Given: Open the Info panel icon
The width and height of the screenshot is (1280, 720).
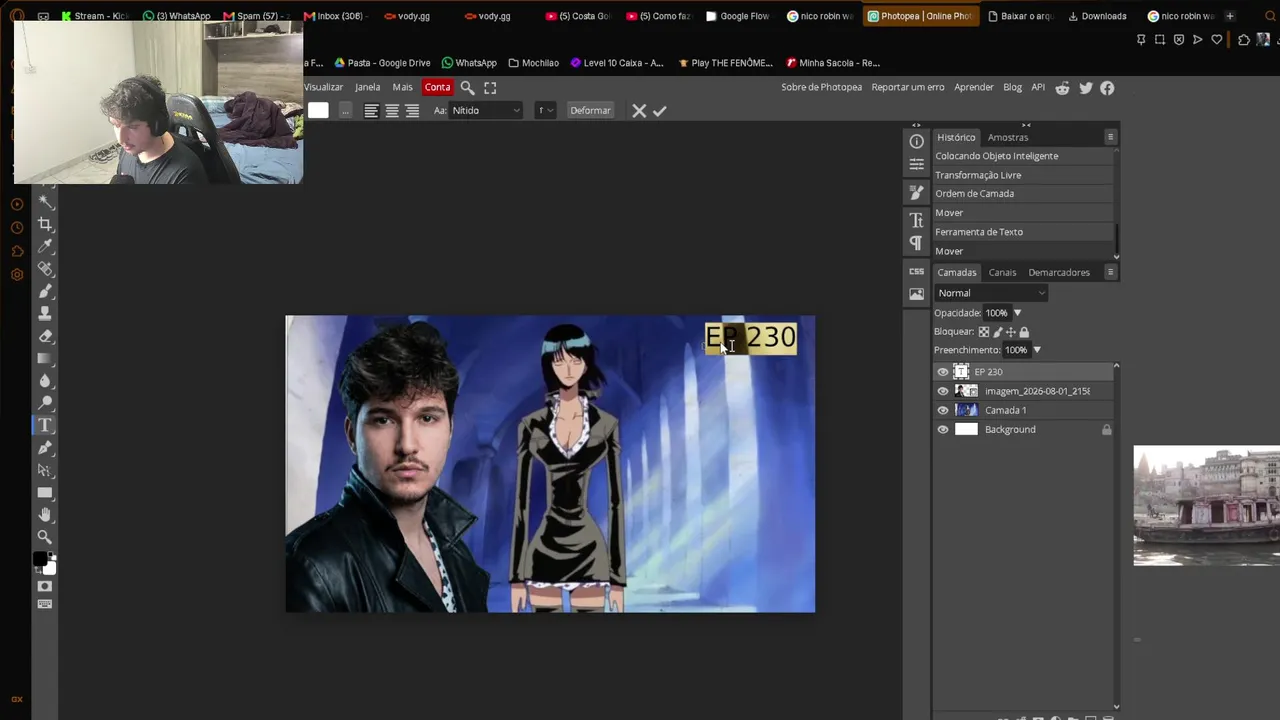Looking at the screenshot, I should point(916,142).
